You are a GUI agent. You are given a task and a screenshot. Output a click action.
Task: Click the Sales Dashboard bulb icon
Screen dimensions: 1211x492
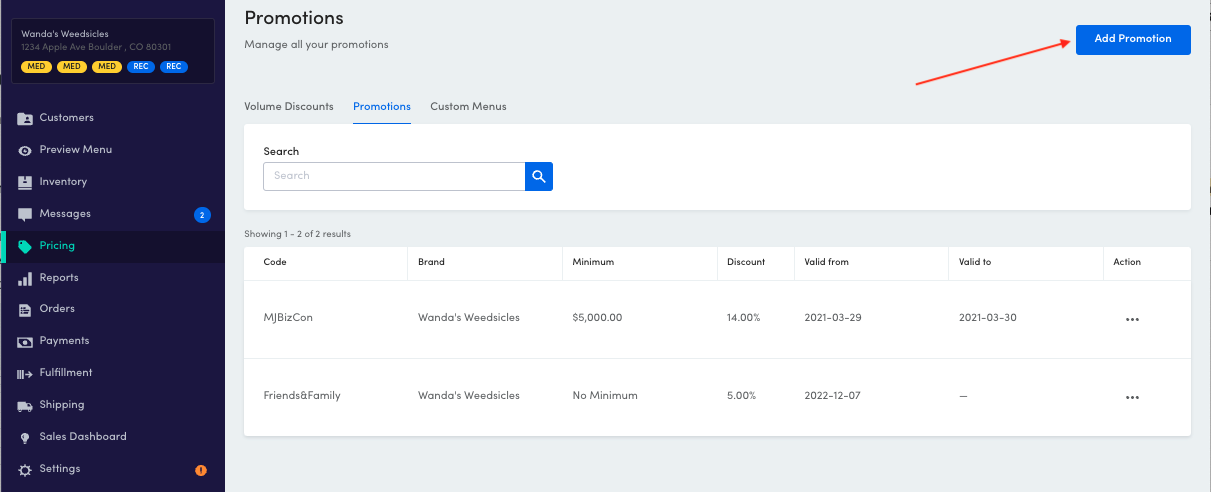point(25,437)
